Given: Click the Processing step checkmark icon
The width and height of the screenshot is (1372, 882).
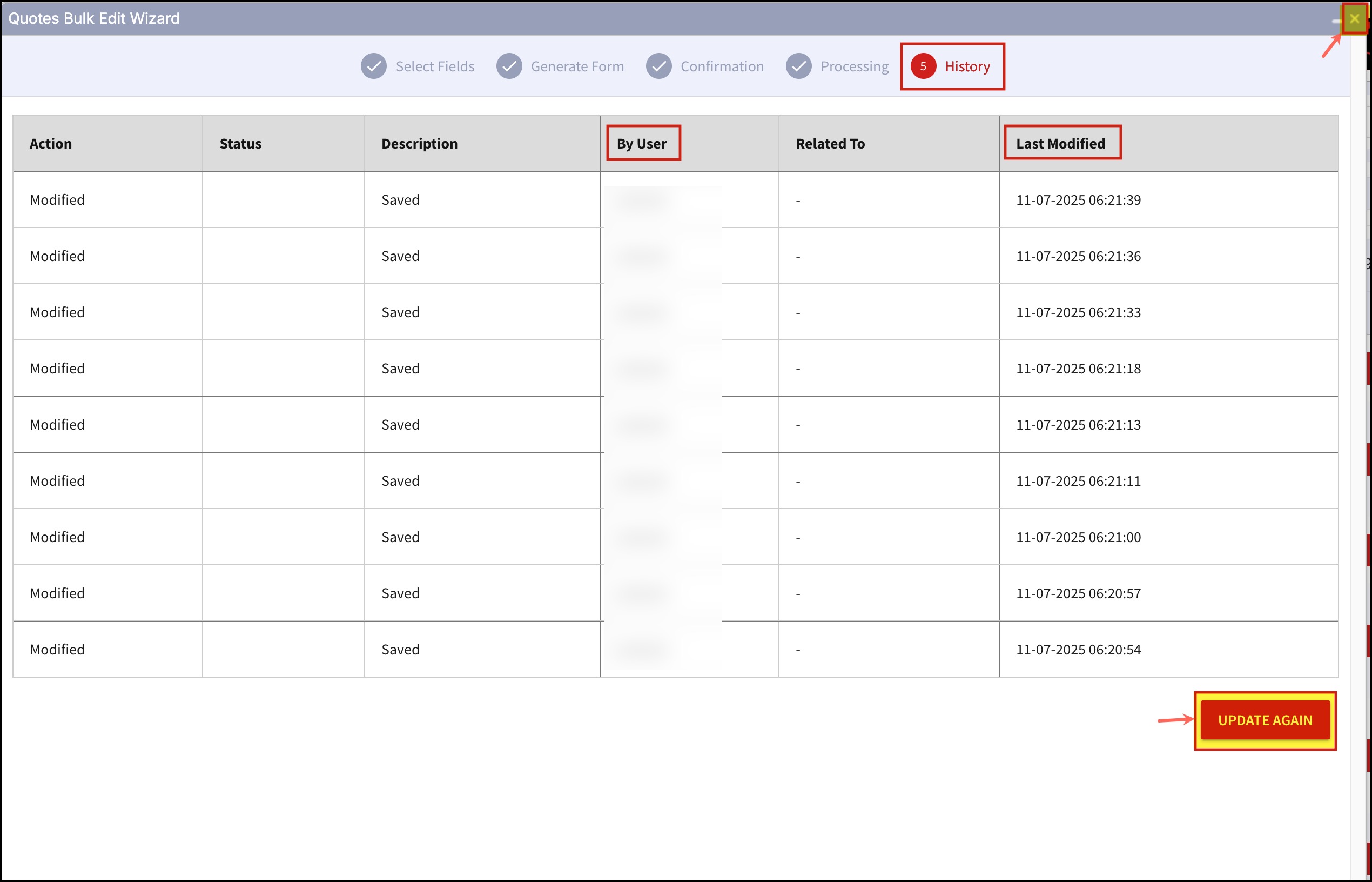Looking at the screenshot, I should coord(798,66).
